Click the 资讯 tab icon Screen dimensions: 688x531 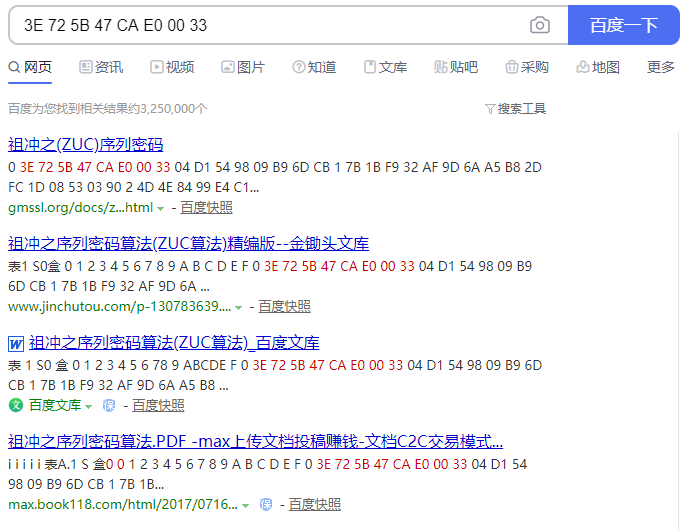click(86, 67)
